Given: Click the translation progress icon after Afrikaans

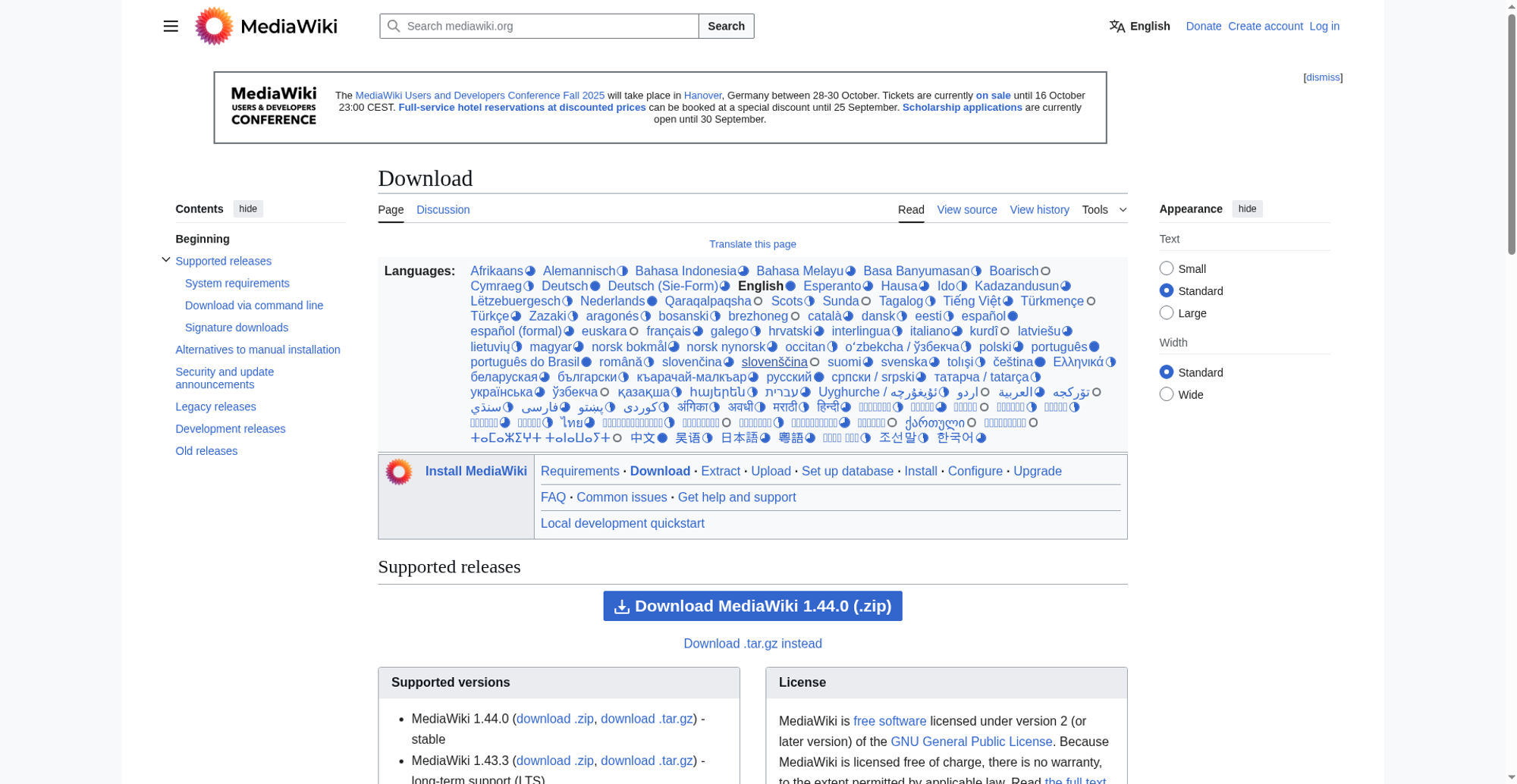Looking at the screenshot, I should (x=530, y=271).
